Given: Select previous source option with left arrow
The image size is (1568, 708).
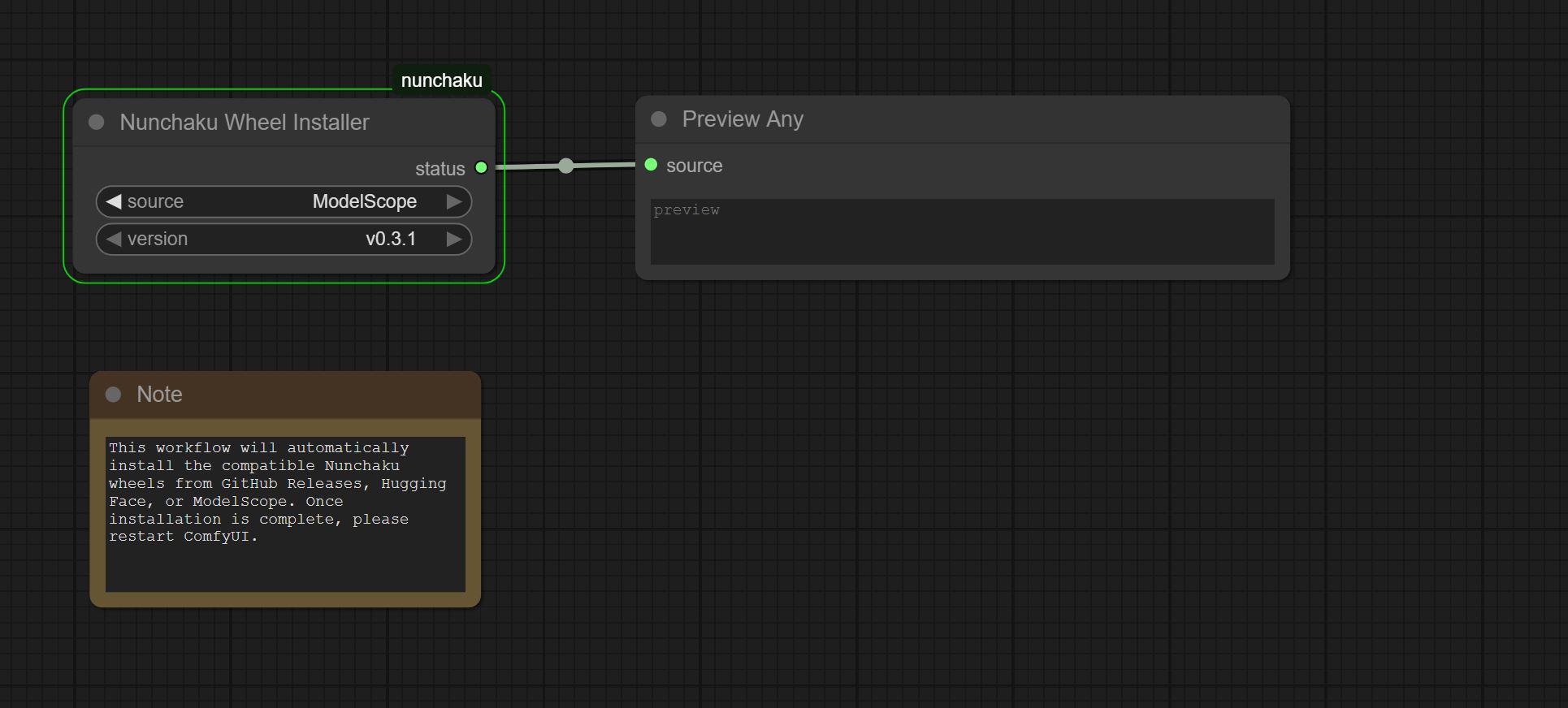Looking at the screenshot, I should (x=114, y=201).
